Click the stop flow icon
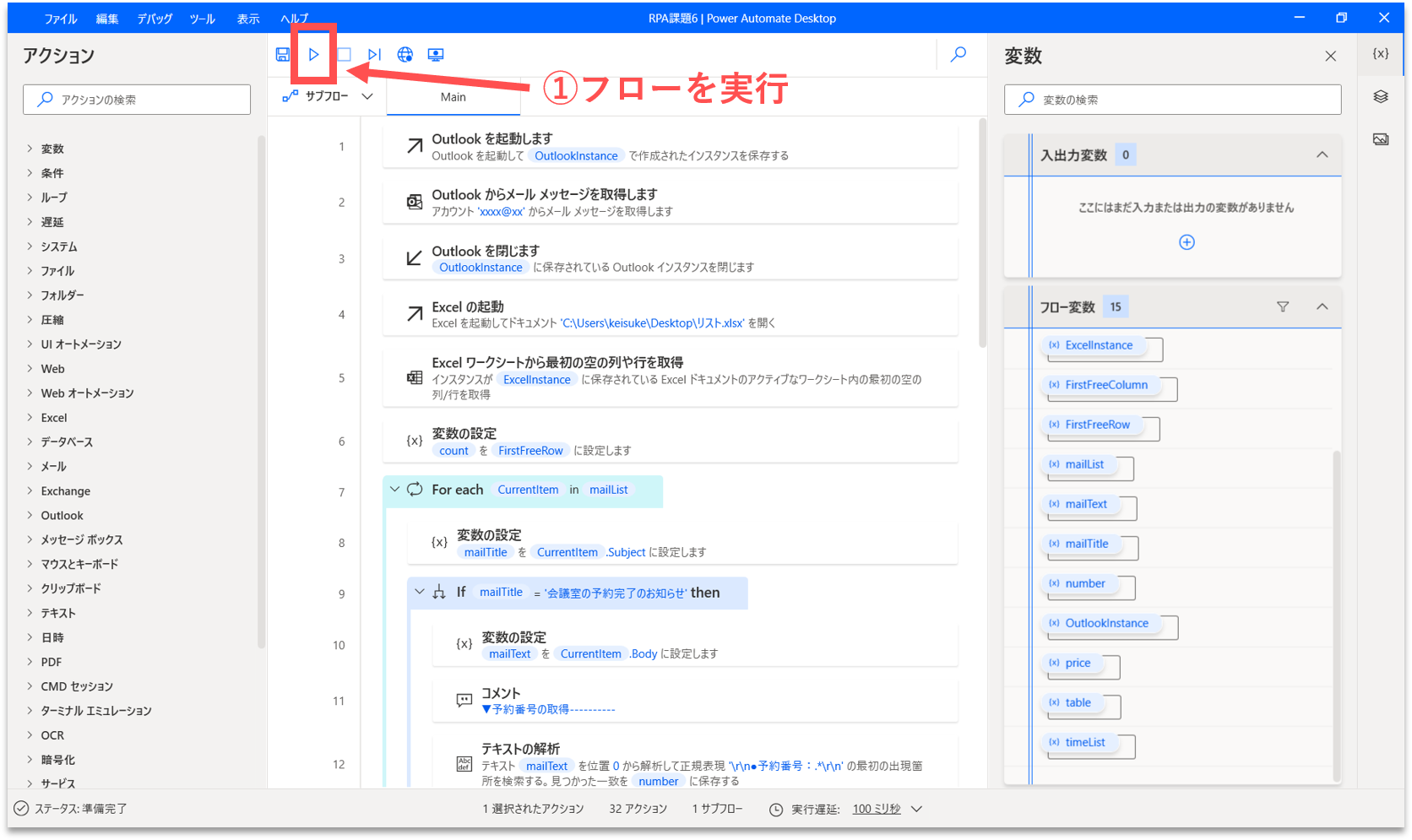This screenshot has height=840, width=1412. (x=345, y=54)
